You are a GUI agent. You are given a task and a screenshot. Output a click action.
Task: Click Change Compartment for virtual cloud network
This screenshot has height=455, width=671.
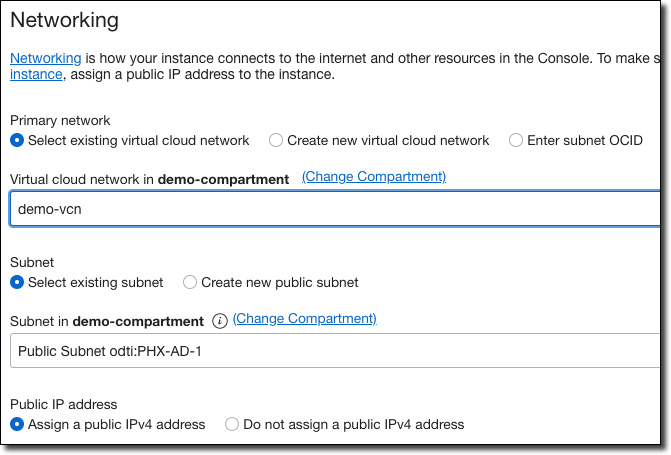[374, 177]
